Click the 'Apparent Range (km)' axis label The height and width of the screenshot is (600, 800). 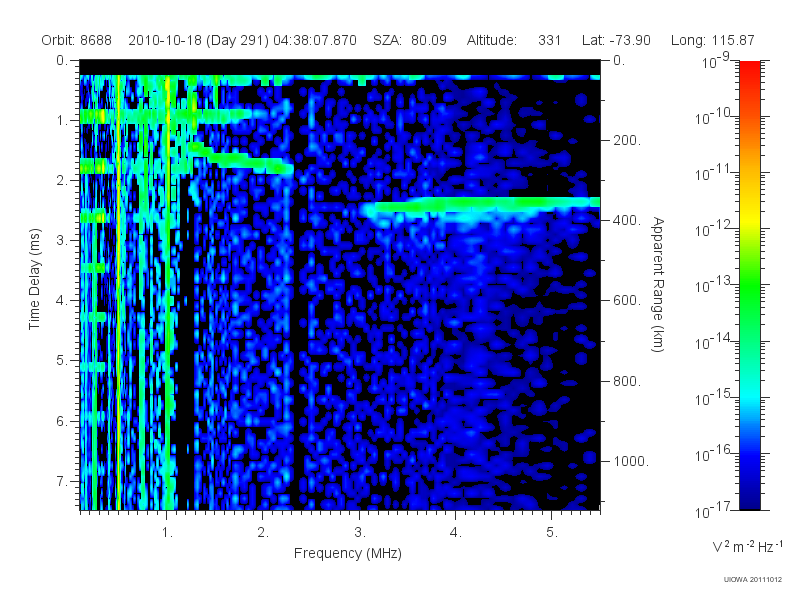658,284
